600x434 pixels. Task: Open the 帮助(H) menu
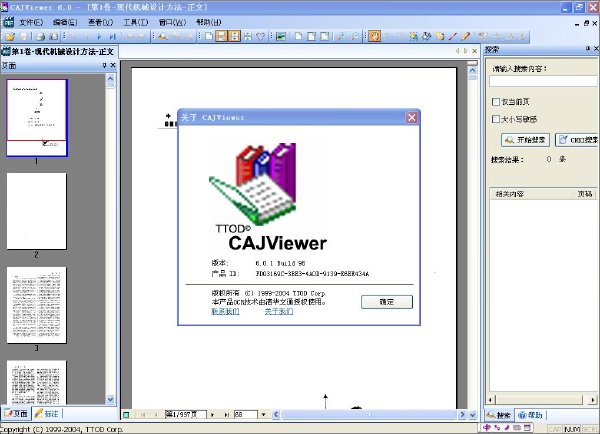coord(209,23)
